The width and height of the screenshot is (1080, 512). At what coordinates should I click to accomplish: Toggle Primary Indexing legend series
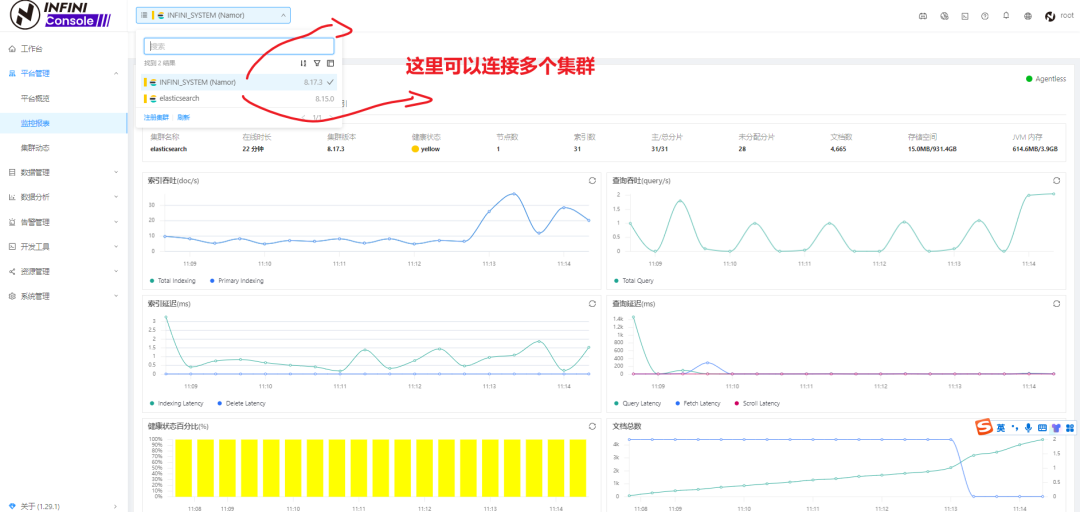(x=236, y=280)
